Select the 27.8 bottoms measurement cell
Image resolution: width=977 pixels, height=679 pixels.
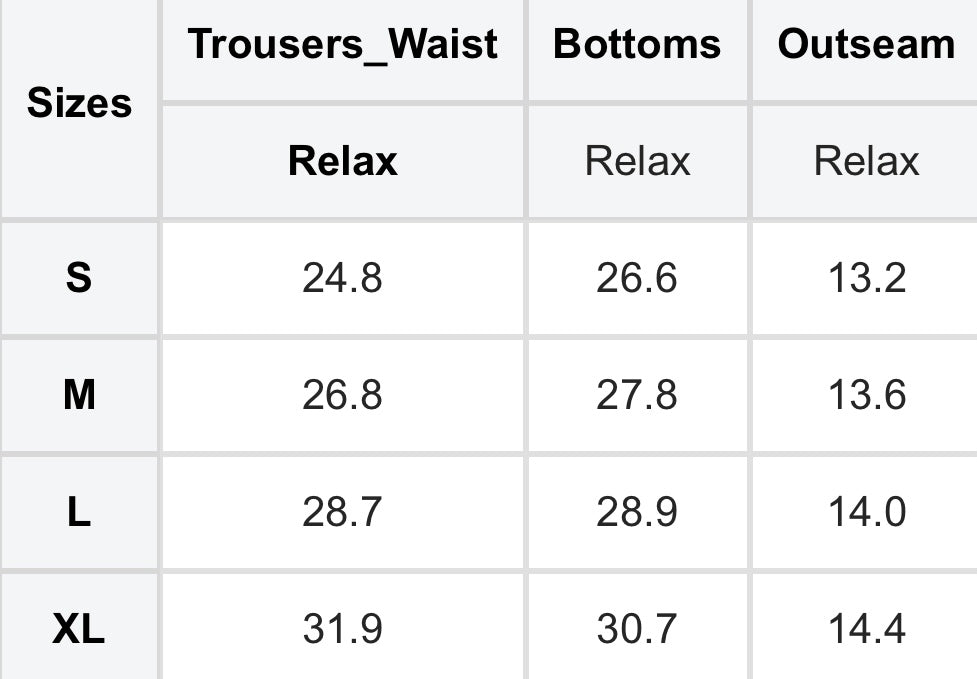point(637,396)
